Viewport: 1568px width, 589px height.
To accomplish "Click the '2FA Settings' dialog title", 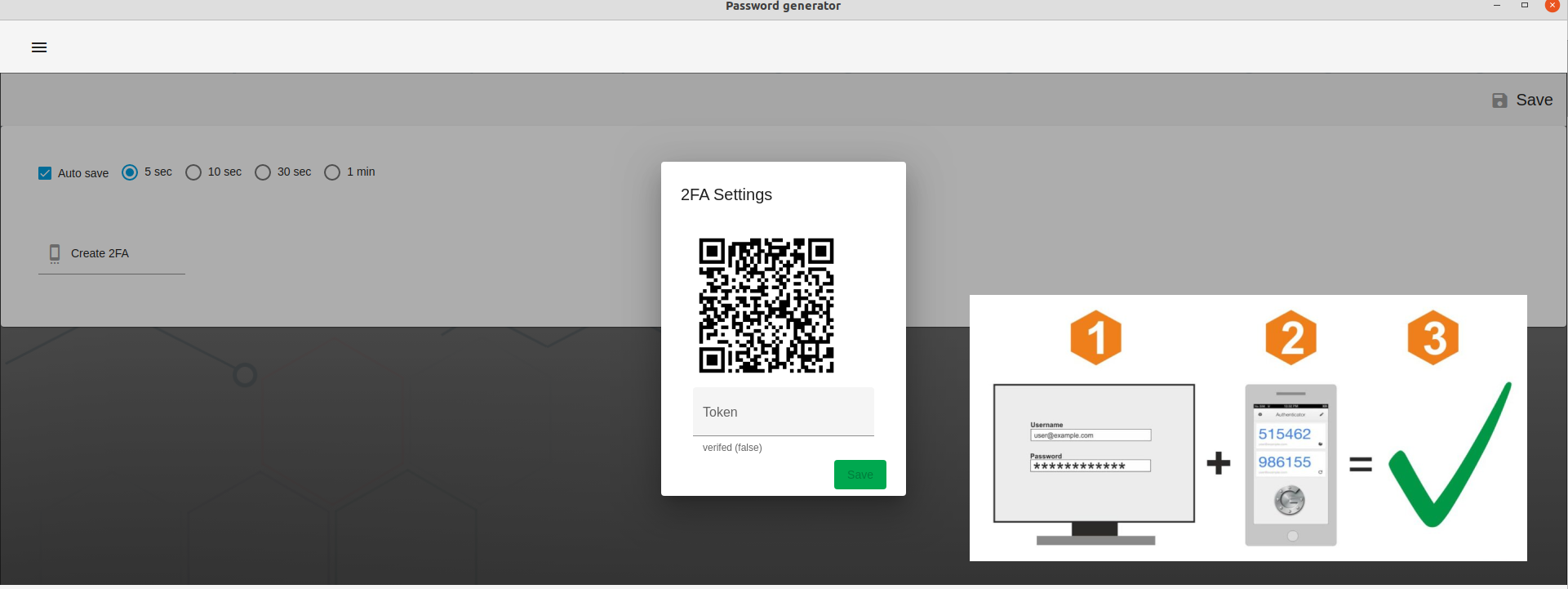I will pos(726,194).
